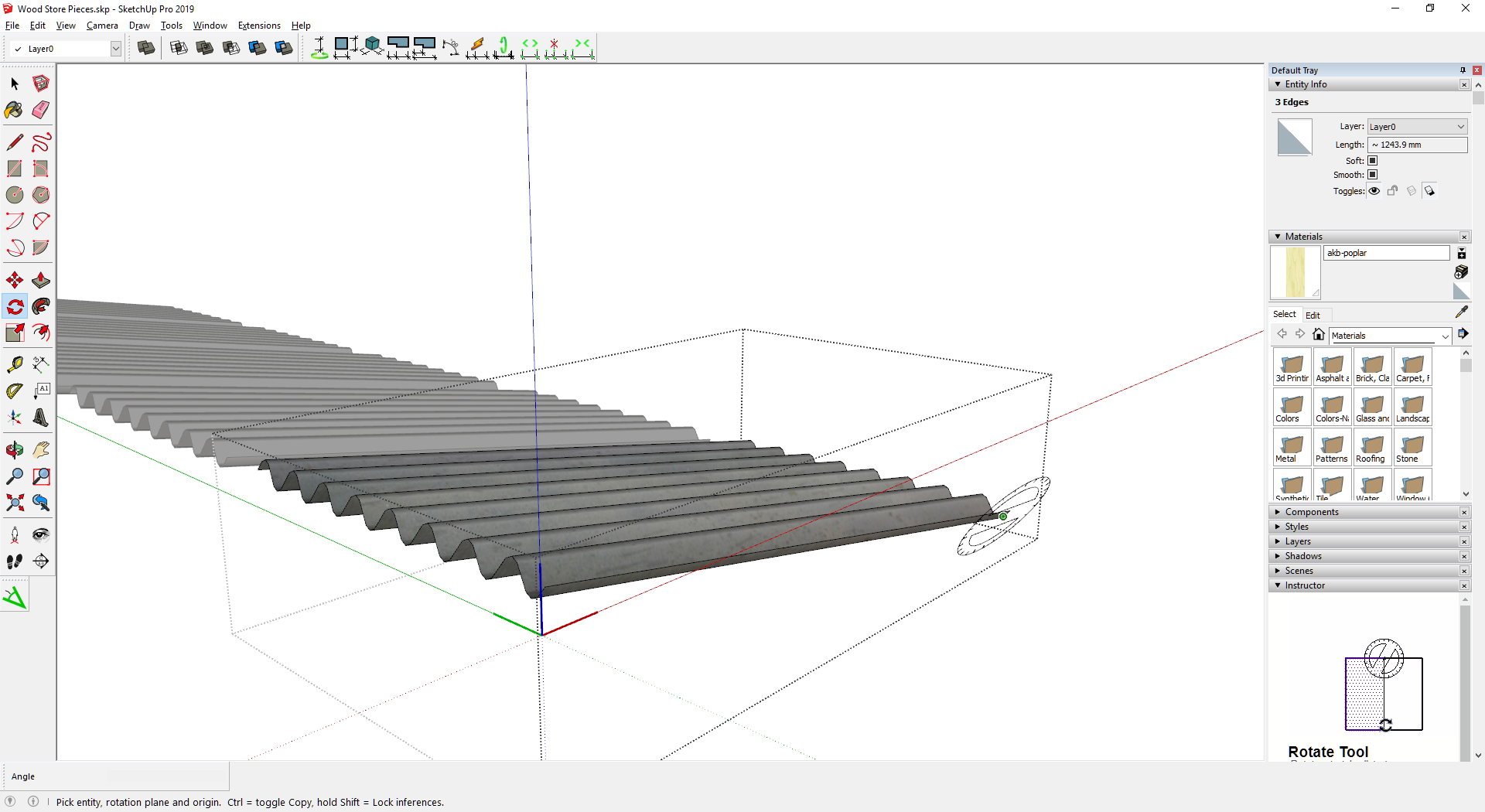
Task: Open the Layer0 toolbar dropdown
Action: [x=116, y=49]
